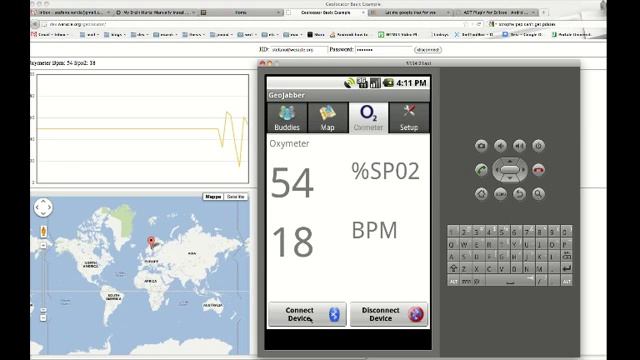Viewport: 640px width, 360px height.
Task: Click the space bar on emulator keyboard
Action: coord(510,281)
